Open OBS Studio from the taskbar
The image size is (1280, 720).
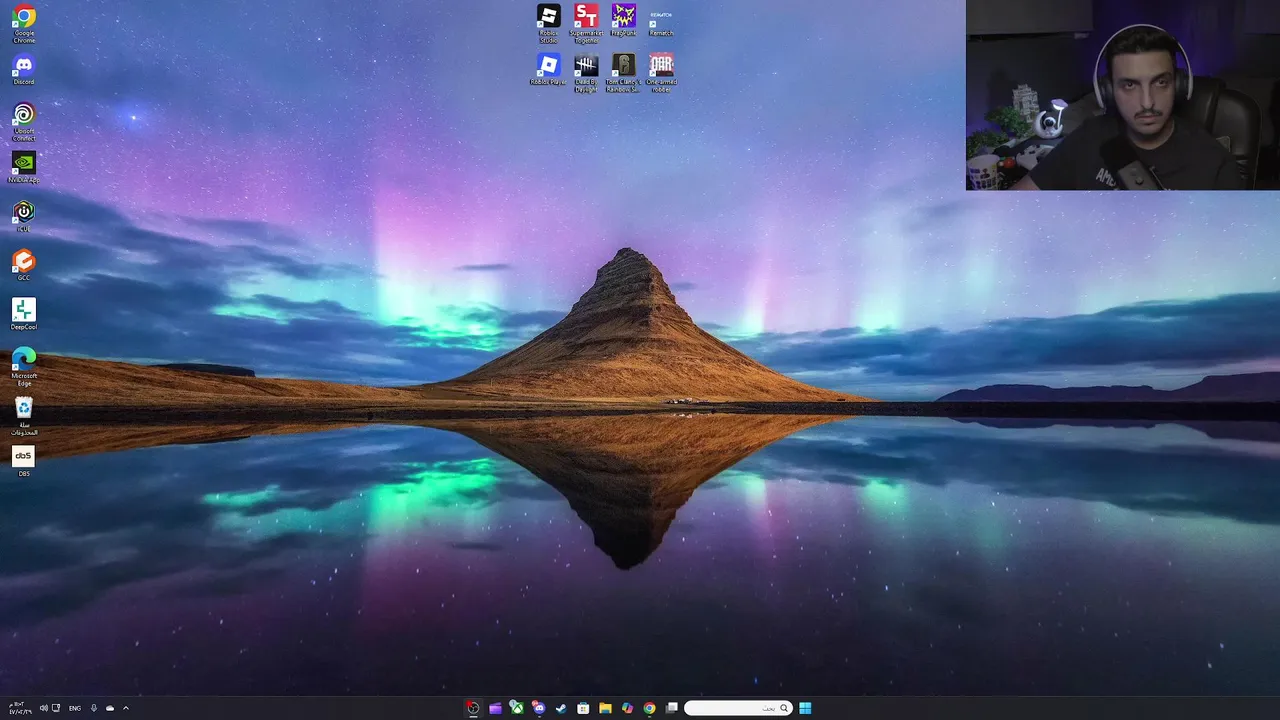[x=473, y=708]
